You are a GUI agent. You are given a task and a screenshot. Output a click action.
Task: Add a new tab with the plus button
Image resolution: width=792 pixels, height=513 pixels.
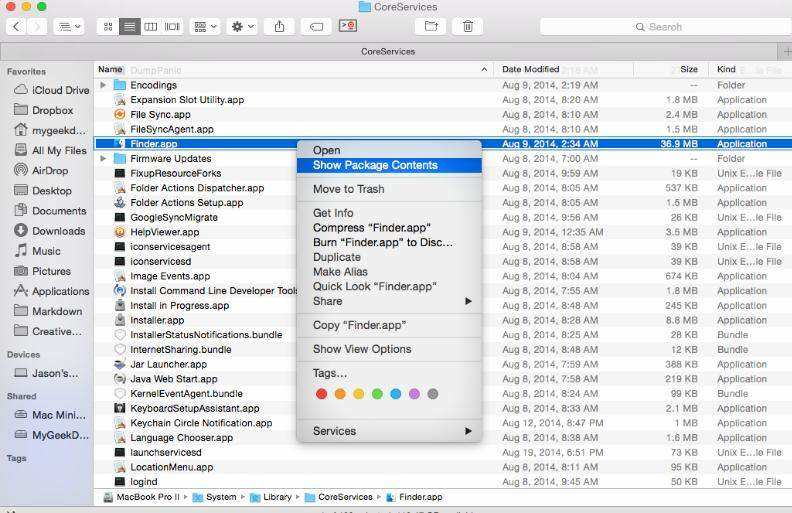(785, 52)
